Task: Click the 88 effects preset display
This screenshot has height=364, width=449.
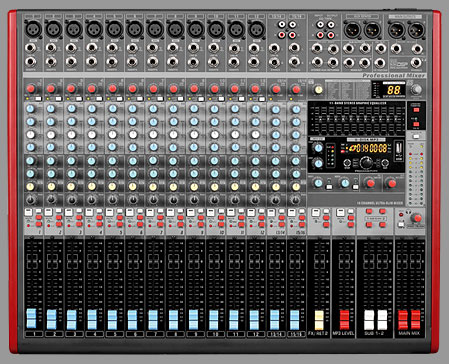Action: pyautogui.click(x=394, y=90)
